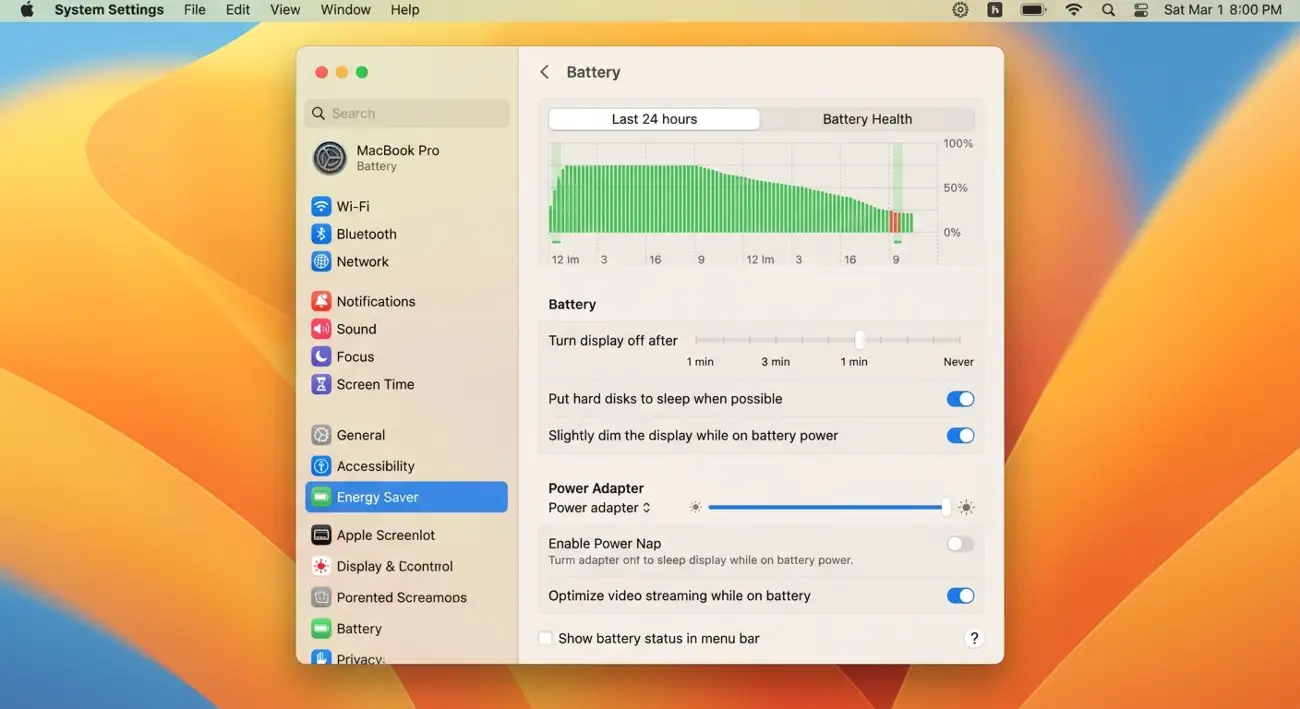The height and width of the screenshot is (709, 1300).
Task: Click the 3 min slider label
Action: coord(775,362)
